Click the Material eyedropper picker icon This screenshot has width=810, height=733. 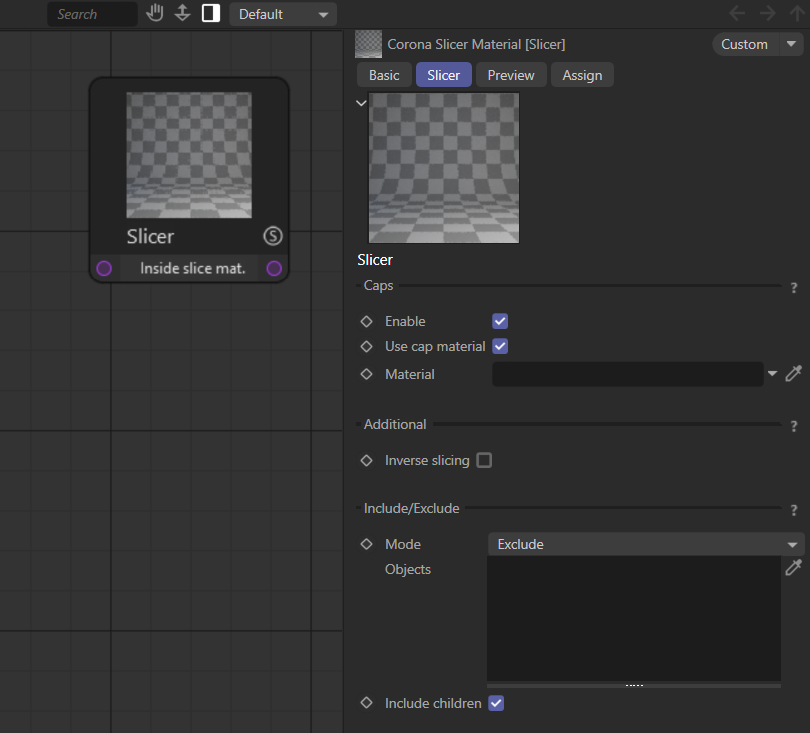(x=793, y=373)
